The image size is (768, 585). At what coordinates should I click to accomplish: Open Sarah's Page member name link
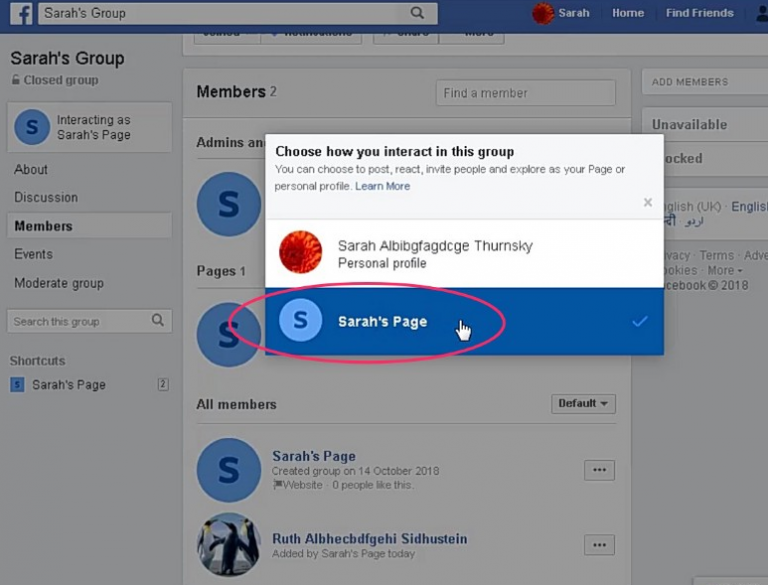pos(314,456)
